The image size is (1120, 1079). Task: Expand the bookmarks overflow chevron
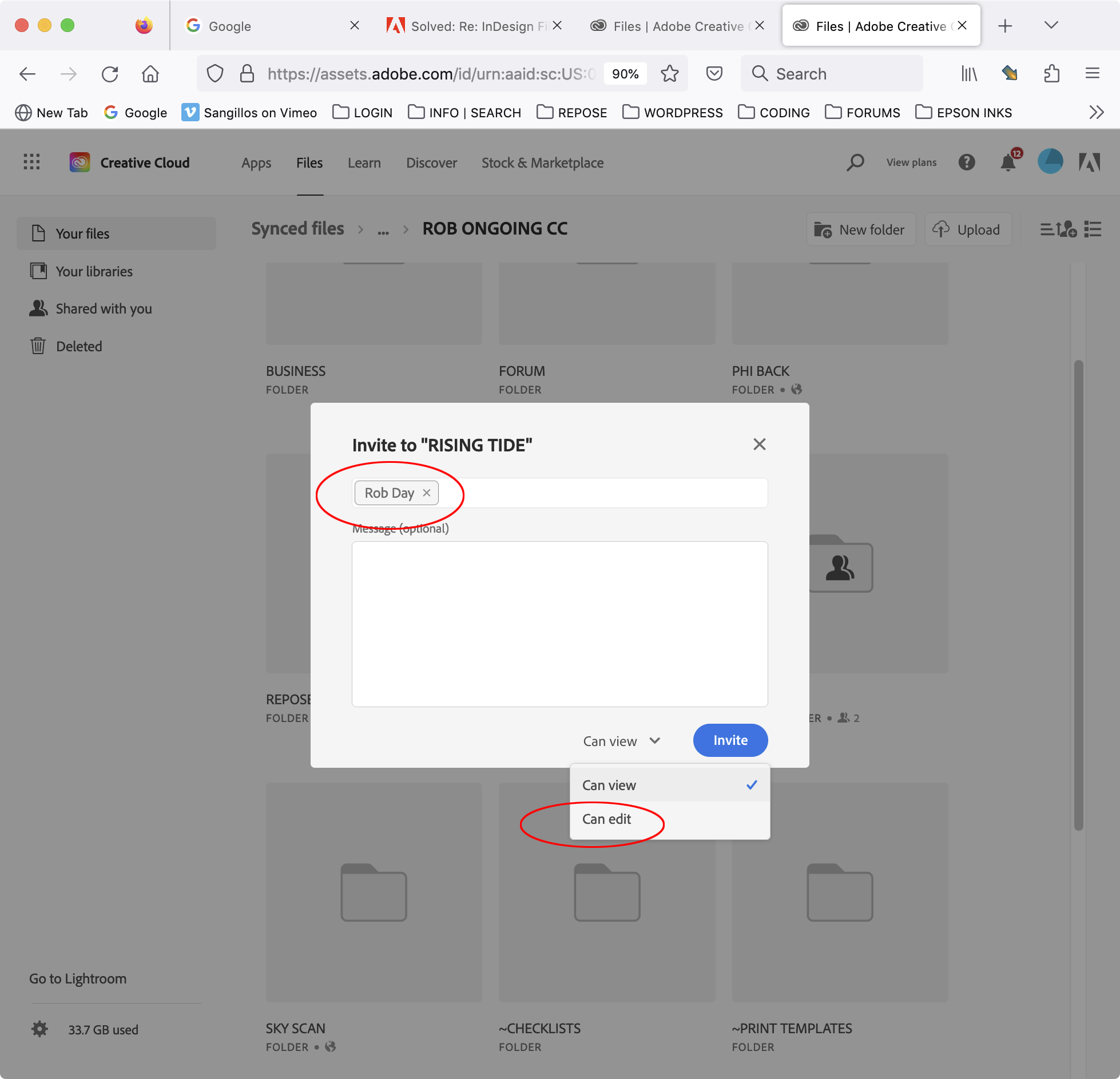[x=1096, y=112]
